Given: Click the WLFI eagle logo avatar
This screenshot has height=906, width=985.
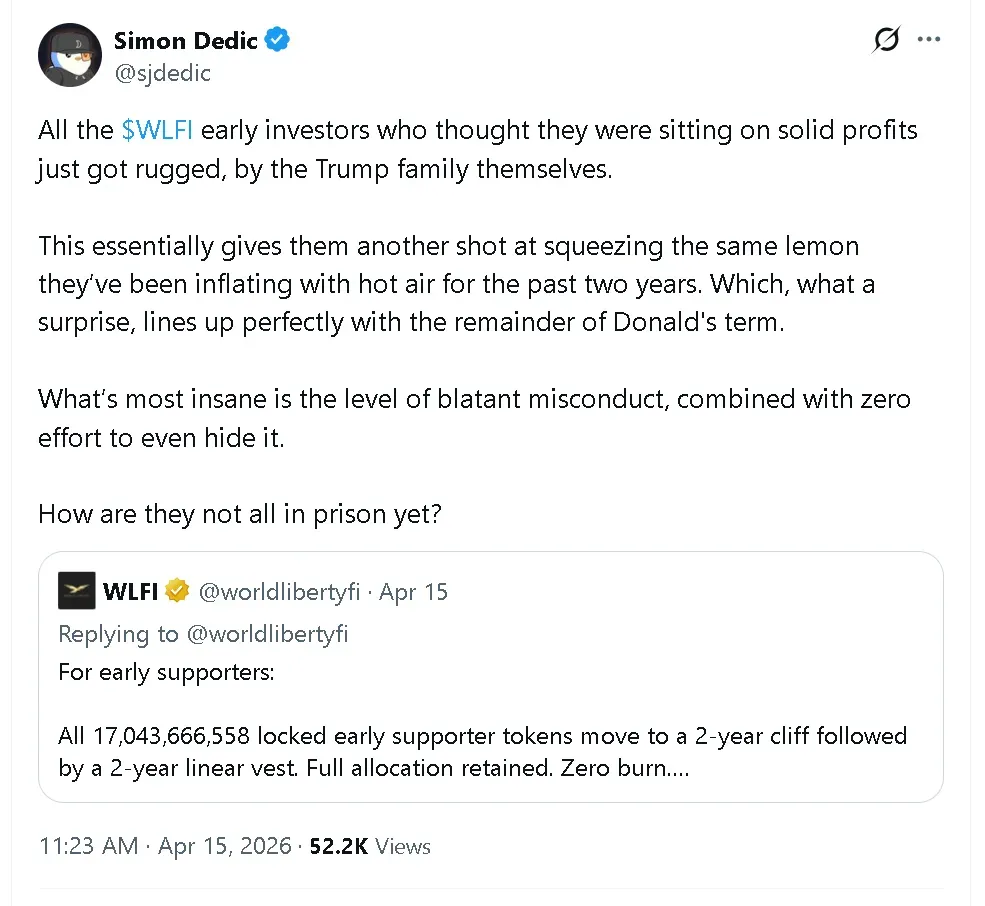Looking at the screenshot, I should (x=75, y=590).
